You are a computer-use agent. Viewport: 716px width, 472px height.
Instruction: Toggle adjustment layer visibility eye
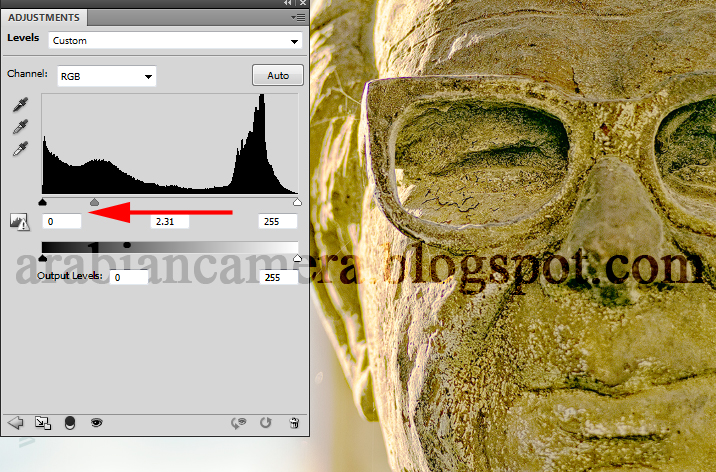click(x=96, y=423)
